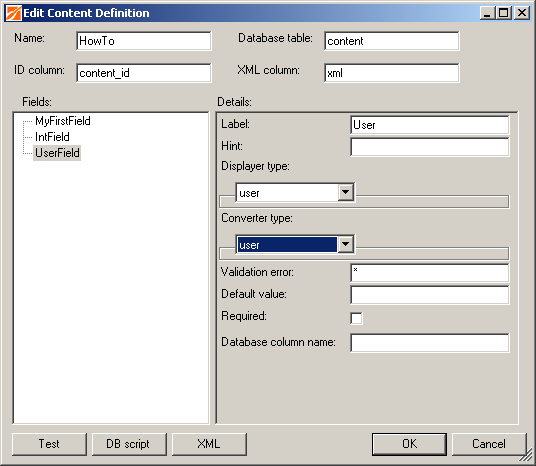Click the DB script button
The image size is (536, 466).
(129, 444)
